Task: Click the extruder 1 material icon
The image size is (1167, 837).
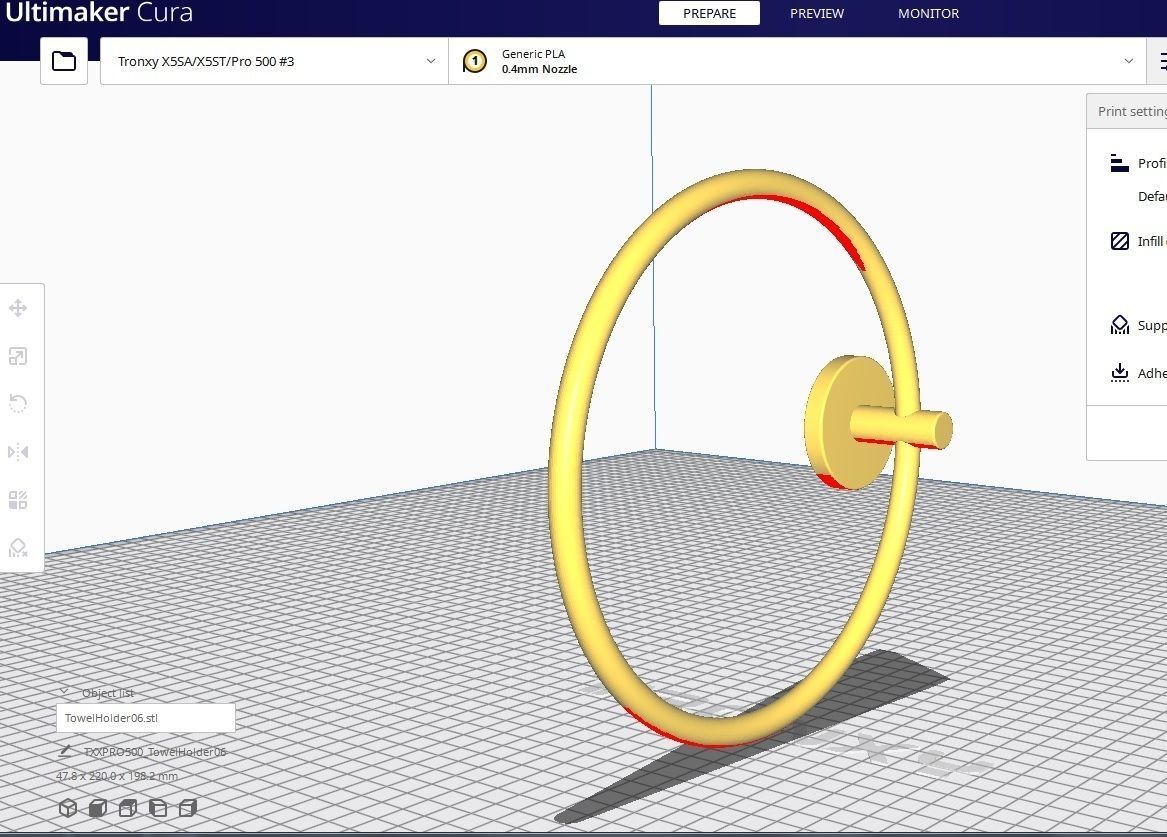Action: point(475,61)
